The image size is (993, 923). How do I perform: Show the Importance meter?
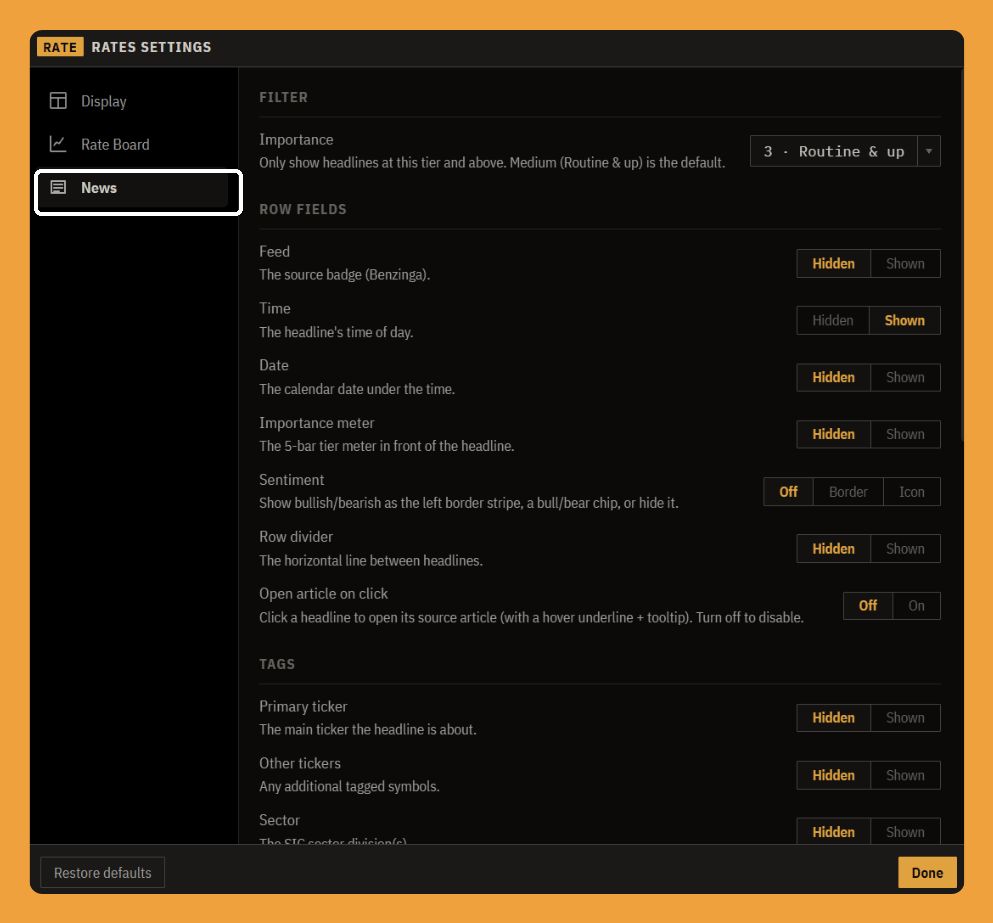[905, 435]
